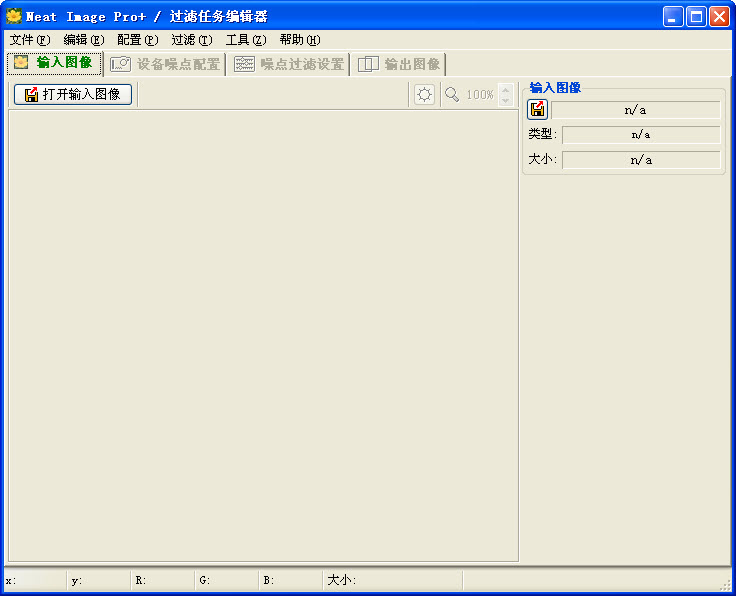
Task: Open the 编辑(E) menu
Action: tap(84, 40)
